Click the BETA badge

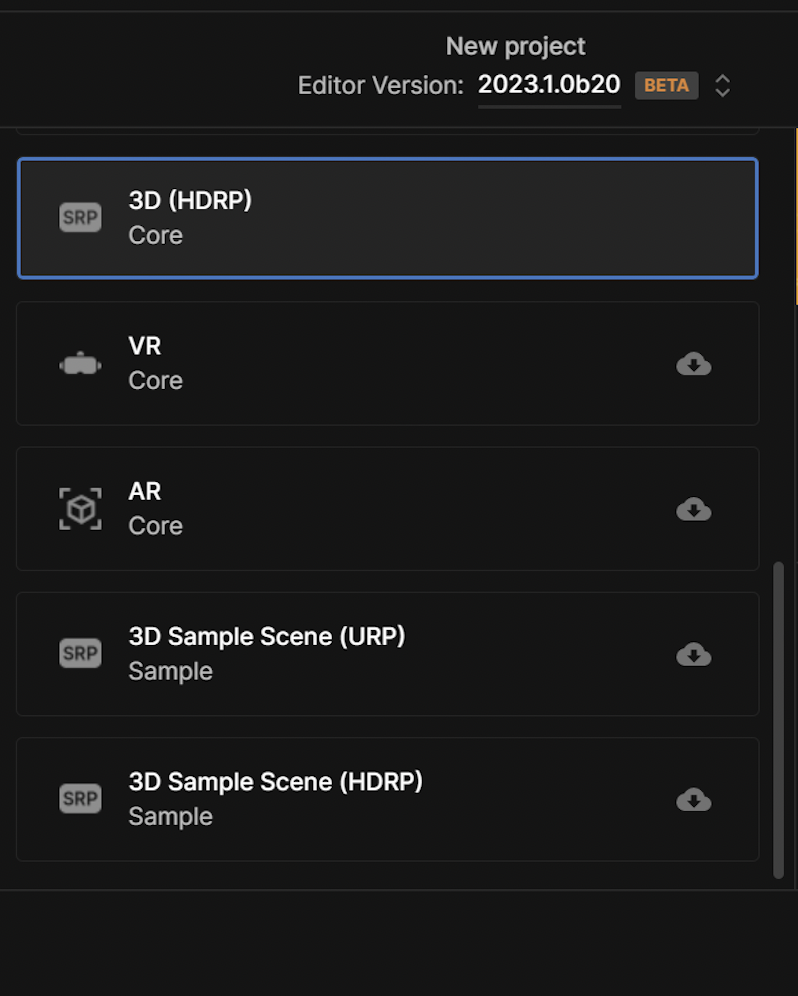[666, 85]
